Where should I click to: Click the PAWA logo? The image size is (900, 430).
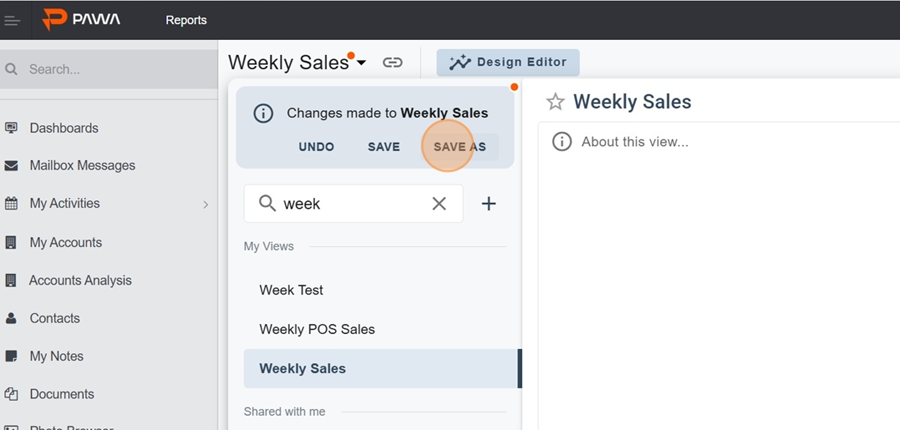point(82,19)
